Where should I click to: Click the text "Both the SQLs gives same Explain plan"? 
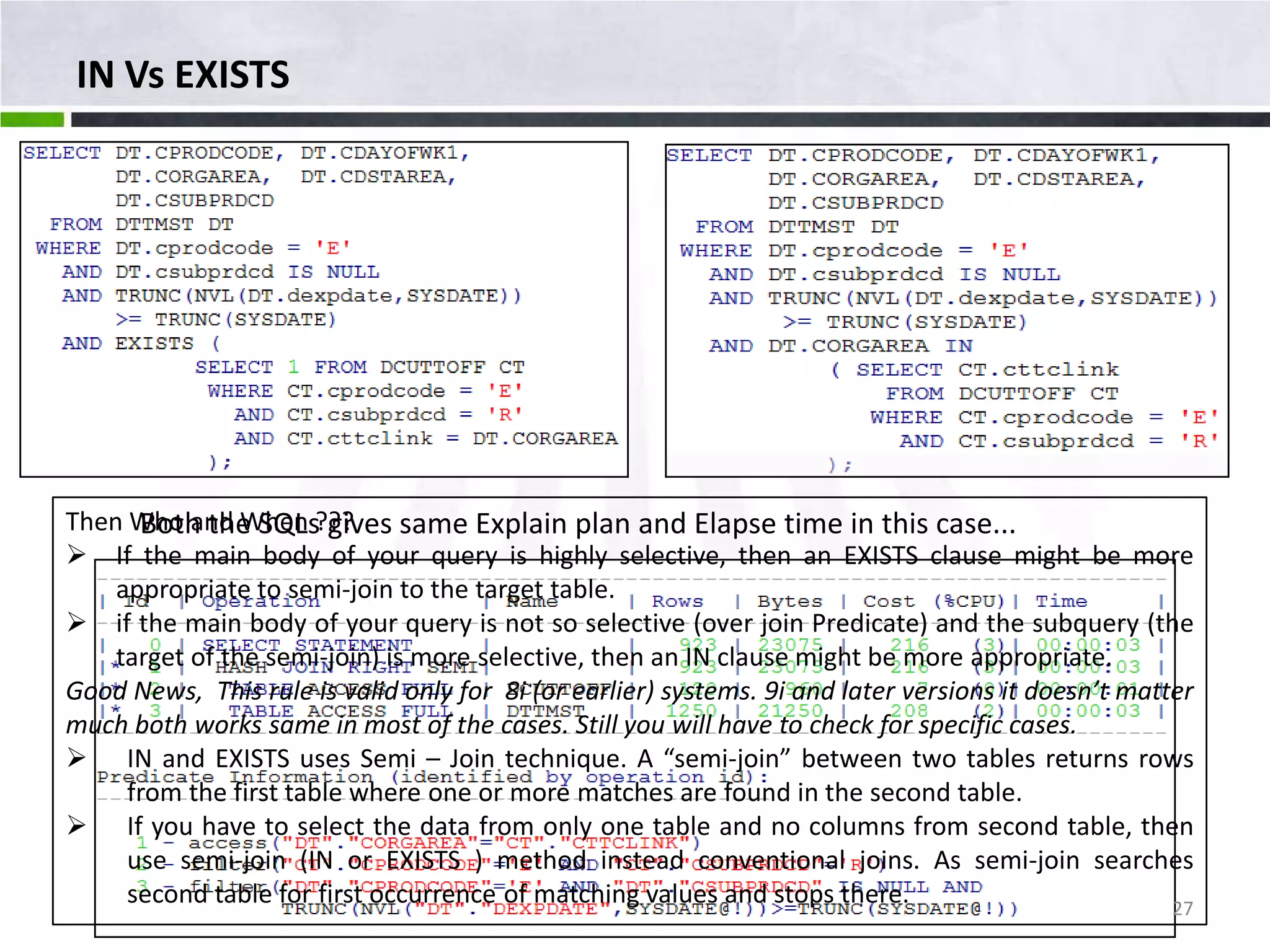[x=384, y=524]
